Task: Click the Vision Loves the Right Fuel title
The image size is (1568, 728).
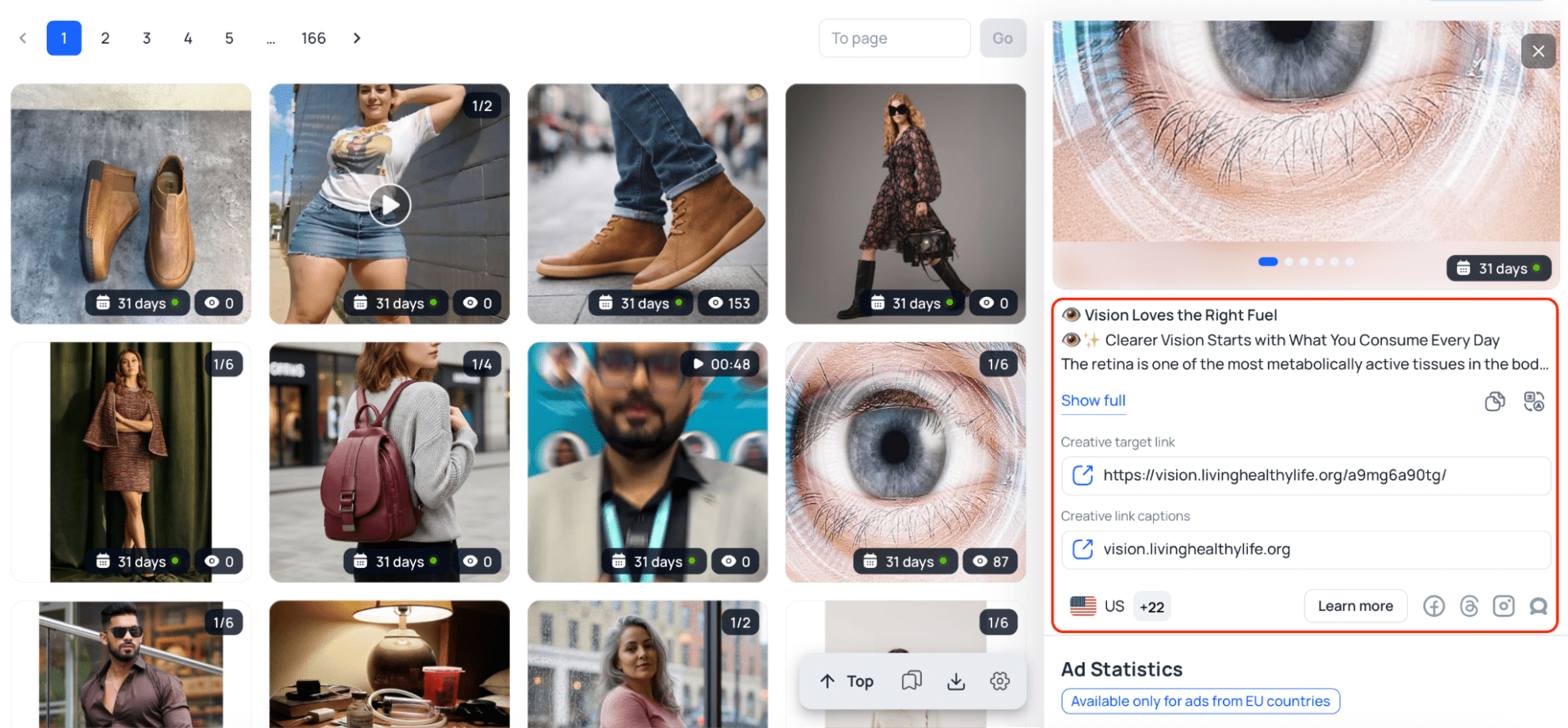Action: point(1180,315)
